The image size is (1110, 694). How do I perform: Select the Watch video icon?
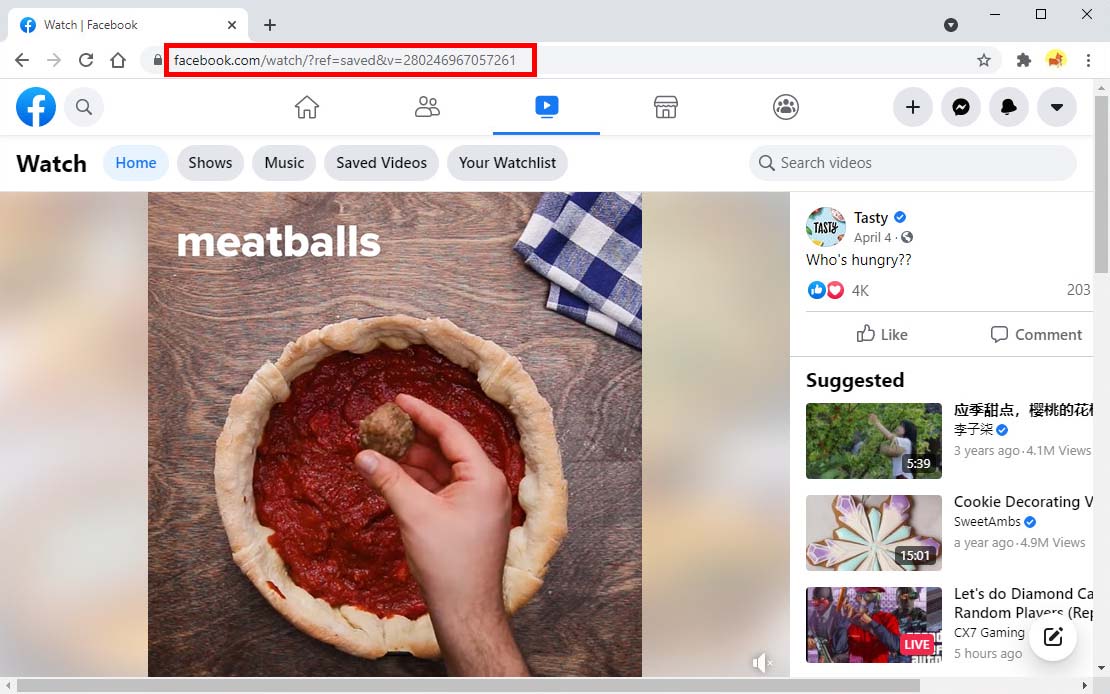547,106
